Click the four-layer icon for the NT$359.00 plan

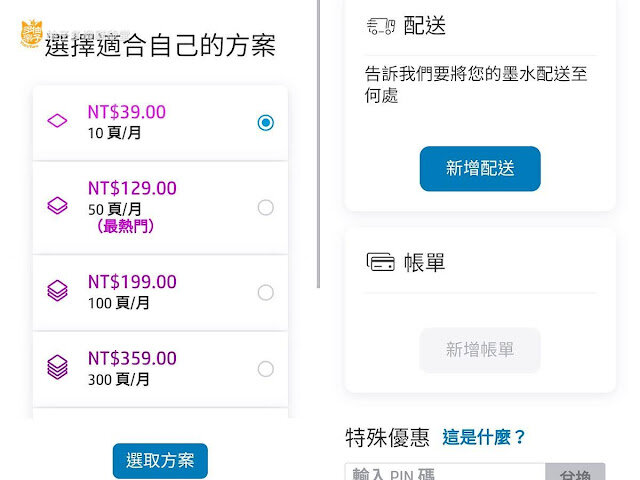pyautogui.click(x=57, y=368)
